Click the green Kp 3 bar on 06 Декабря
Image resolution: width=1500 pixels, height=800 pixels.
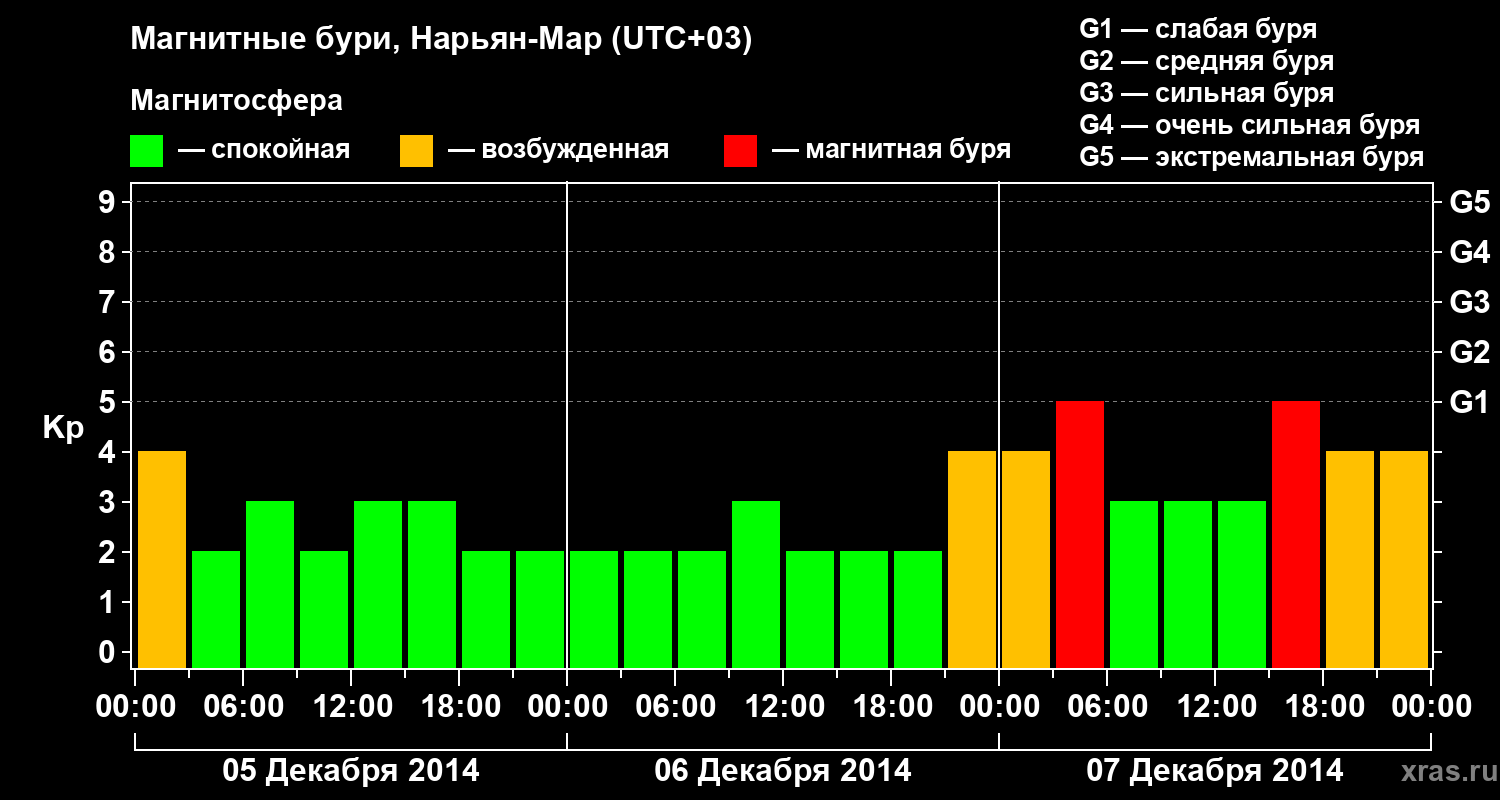pyautogui.click(x=756, y=584)
